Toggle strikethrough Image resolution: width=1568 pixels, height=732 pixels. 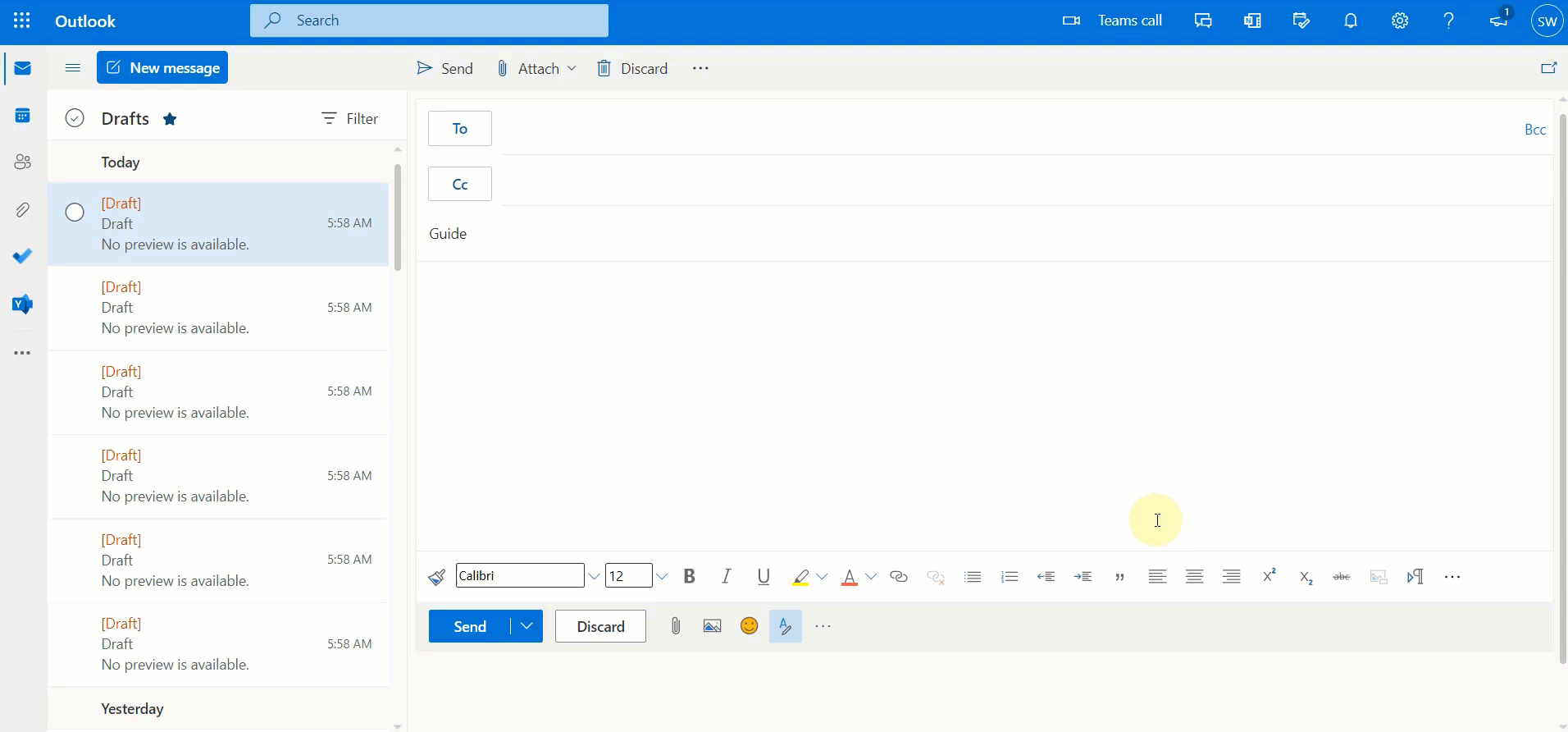[x=1342, y=577]
